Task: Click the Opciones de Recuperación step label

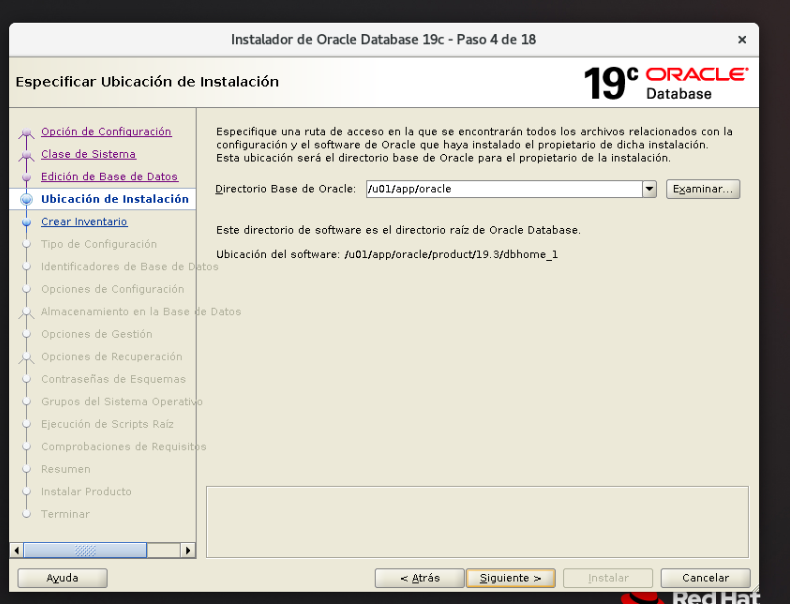Action: pyautogui.click(x=111, y=357)
